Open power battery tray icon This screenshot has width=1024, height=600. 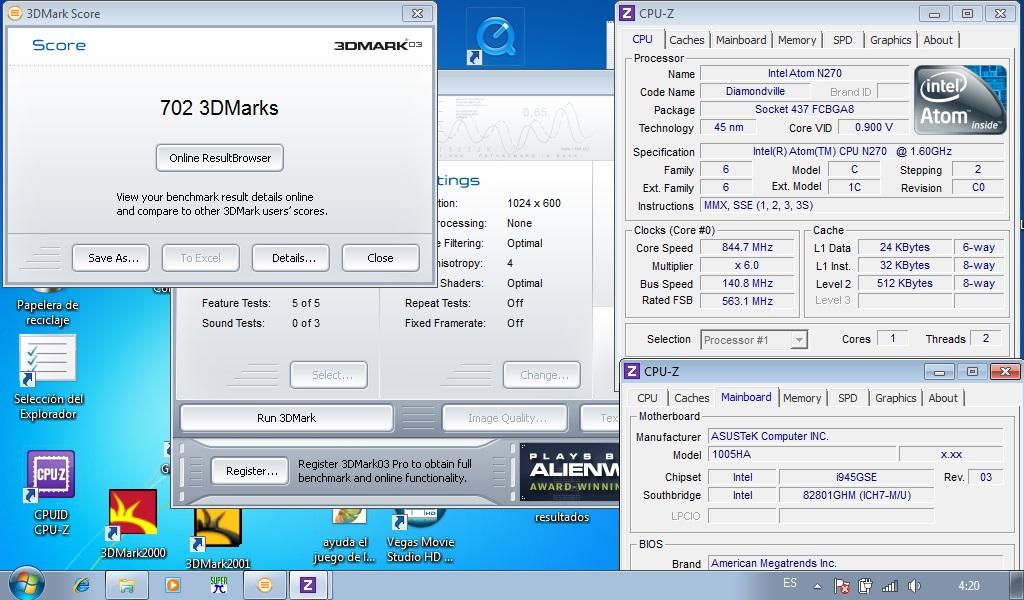point(865,586)
